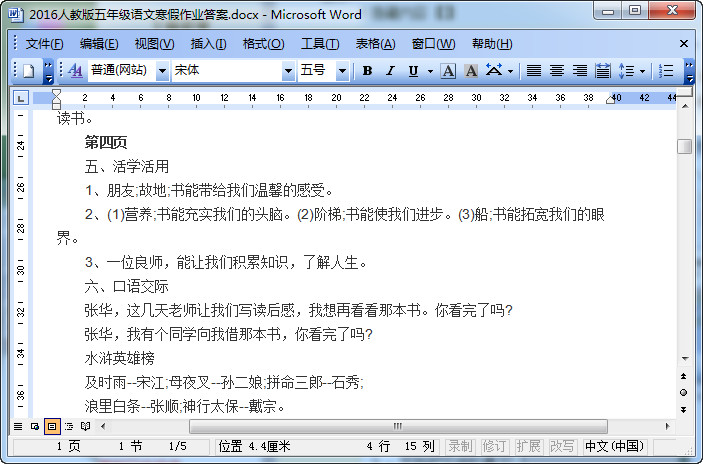Screen dimensions: 703x464
Task: Click horizontal scroll right arrow
Action: pos(667,426)
